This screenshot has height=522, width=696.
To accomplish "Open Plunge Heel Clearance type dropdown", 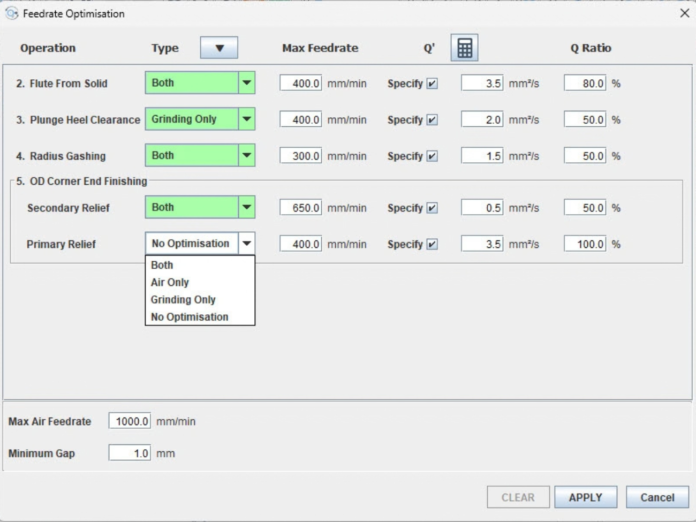I will pyautogui.click(x=246, y=119).
